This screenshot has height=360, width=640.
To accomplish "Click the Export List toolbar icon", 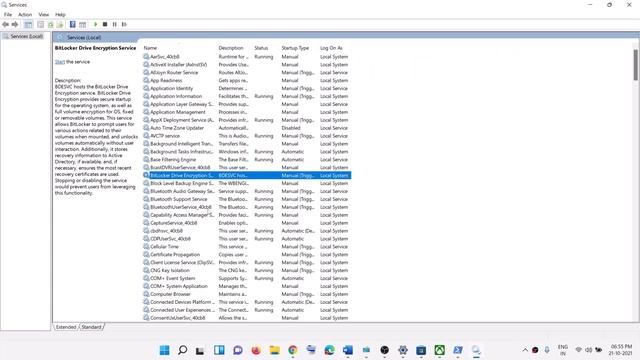I will coord(60,24).
